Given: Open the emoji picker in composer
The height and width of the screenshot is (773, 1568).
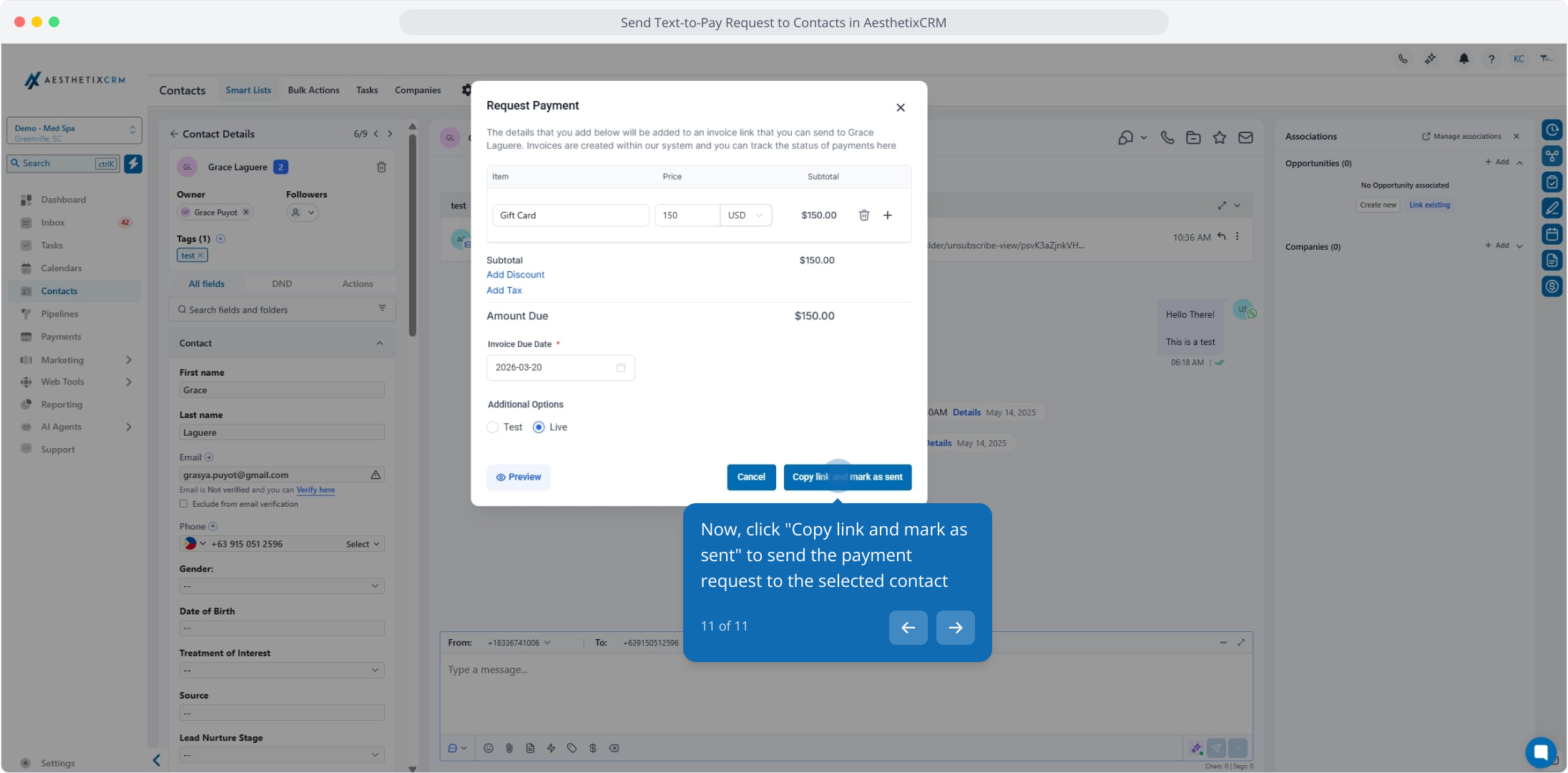Looking at the screenshot, I should [489, 748].
